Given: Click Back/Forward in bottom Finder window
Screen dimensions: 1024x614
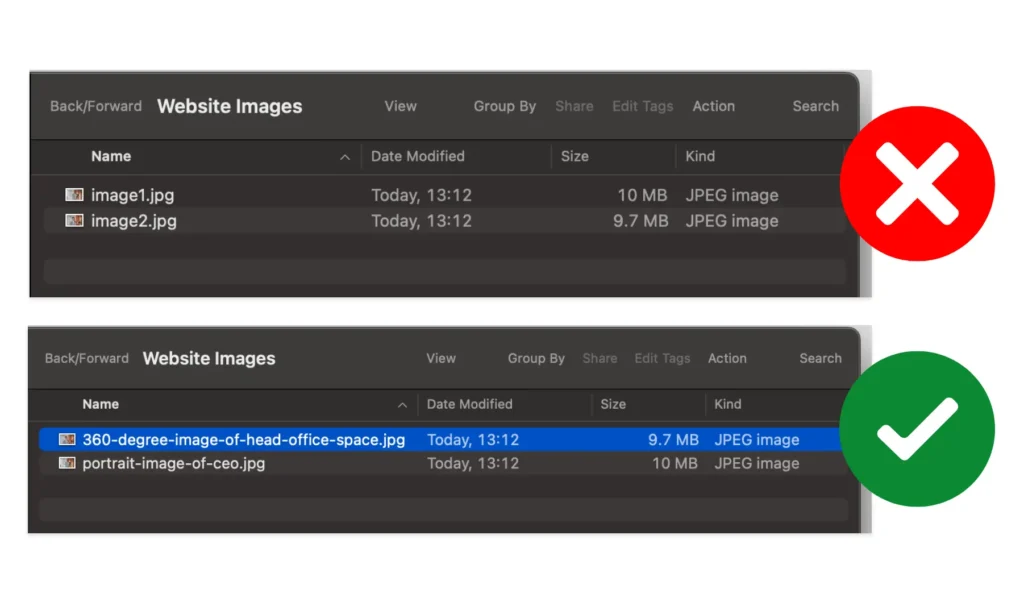Looking at the screenshot, I should pos(87,358).
